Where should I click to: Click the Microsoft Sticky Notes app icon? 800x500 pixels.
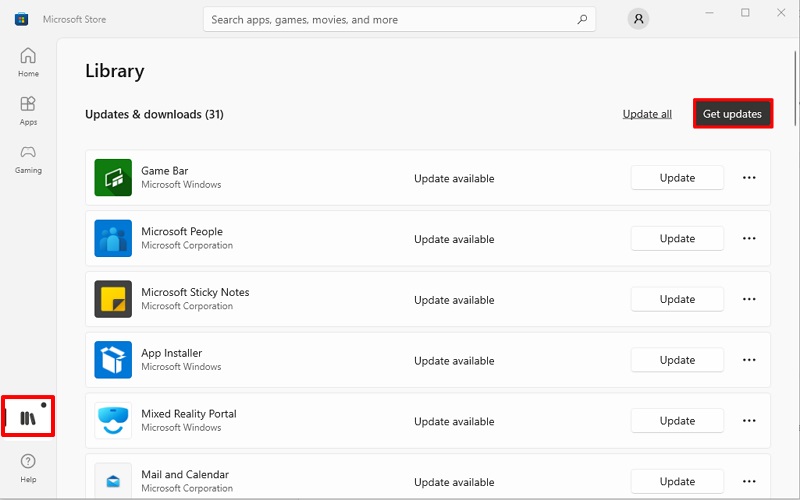(113, 299)
